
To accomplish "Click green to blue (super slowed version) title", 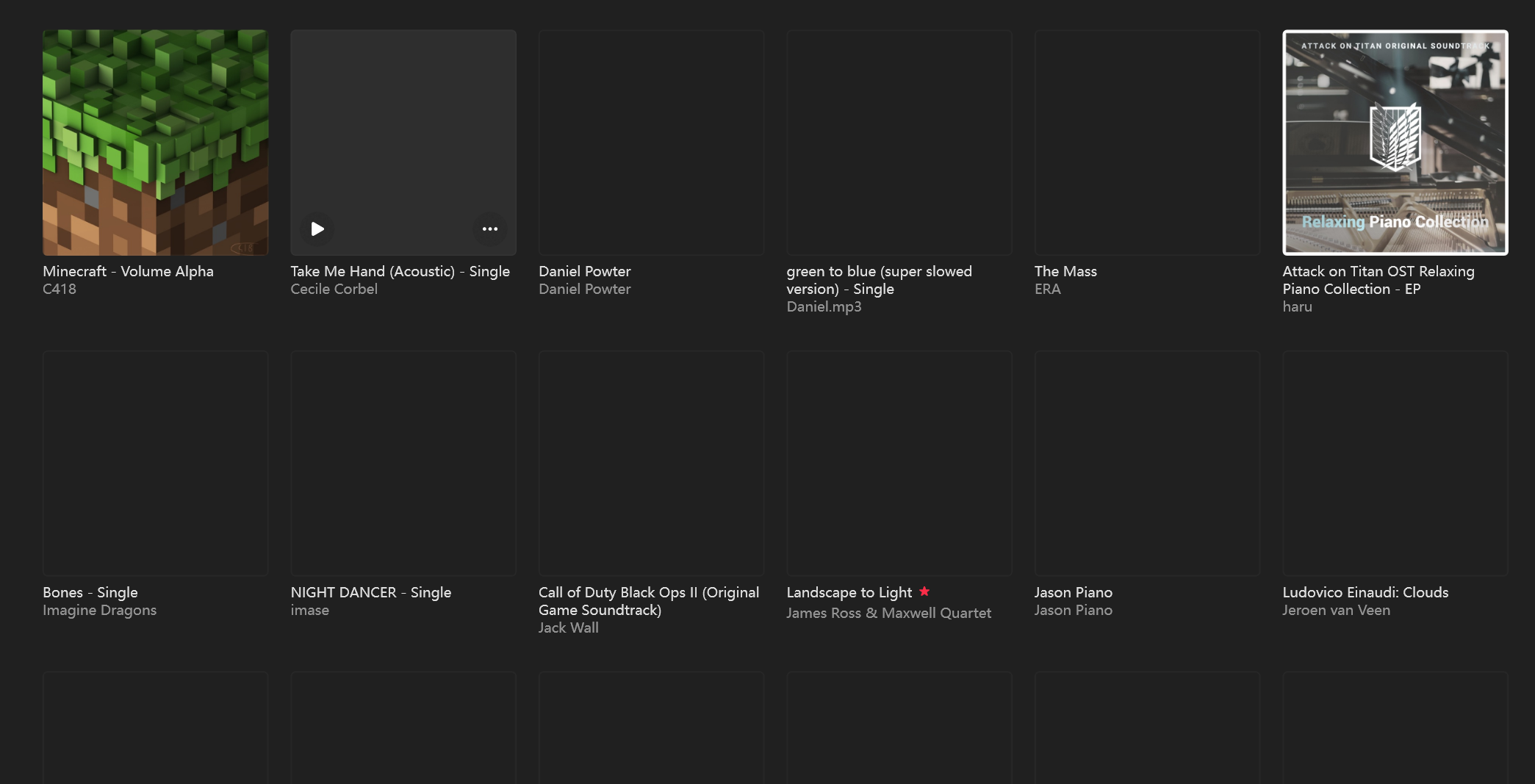I will (x=880, y=280).
